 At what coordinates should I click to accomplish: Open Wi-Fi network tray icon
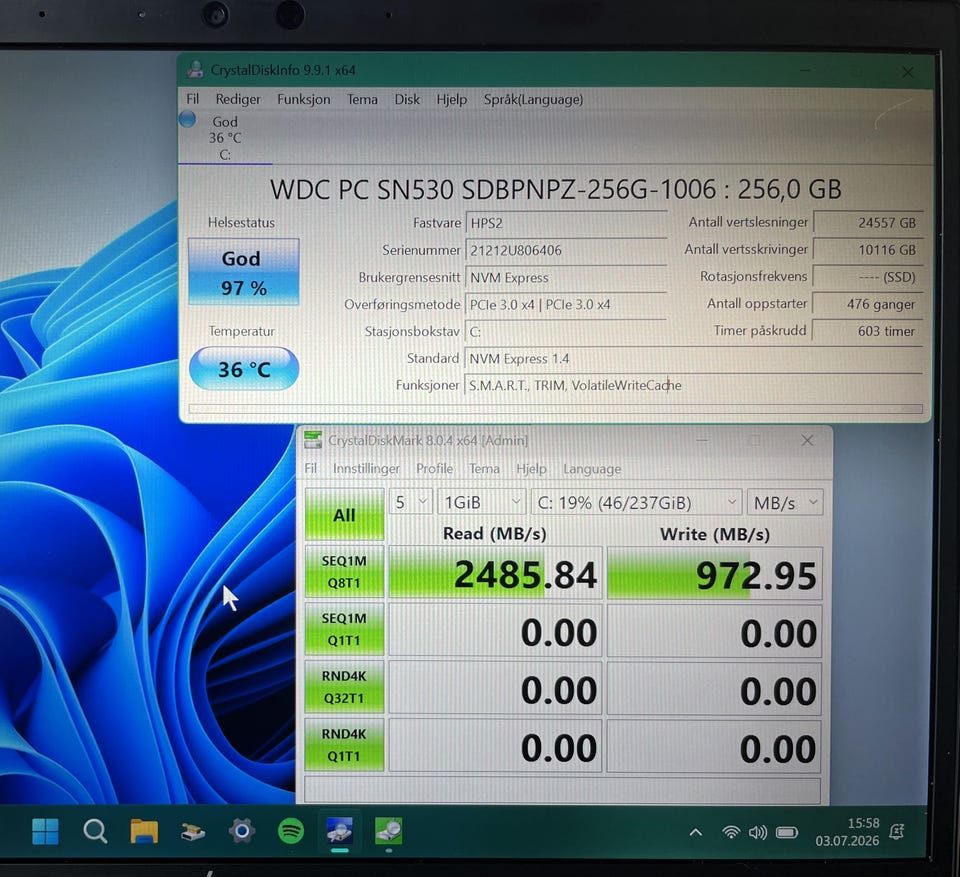coord(730,832)
